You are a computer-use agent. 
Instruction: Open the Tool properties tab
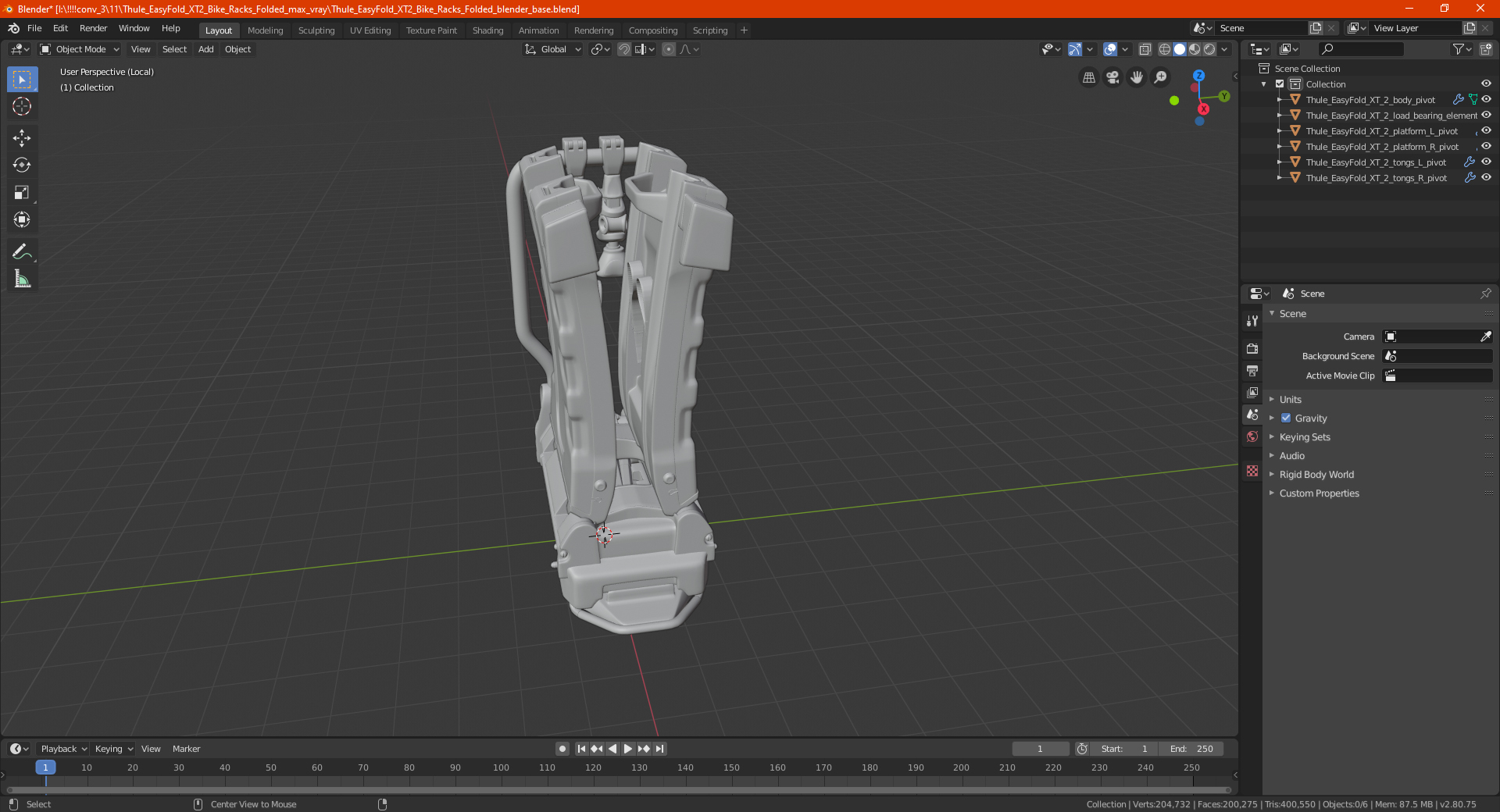click(x=1252, y=321)
